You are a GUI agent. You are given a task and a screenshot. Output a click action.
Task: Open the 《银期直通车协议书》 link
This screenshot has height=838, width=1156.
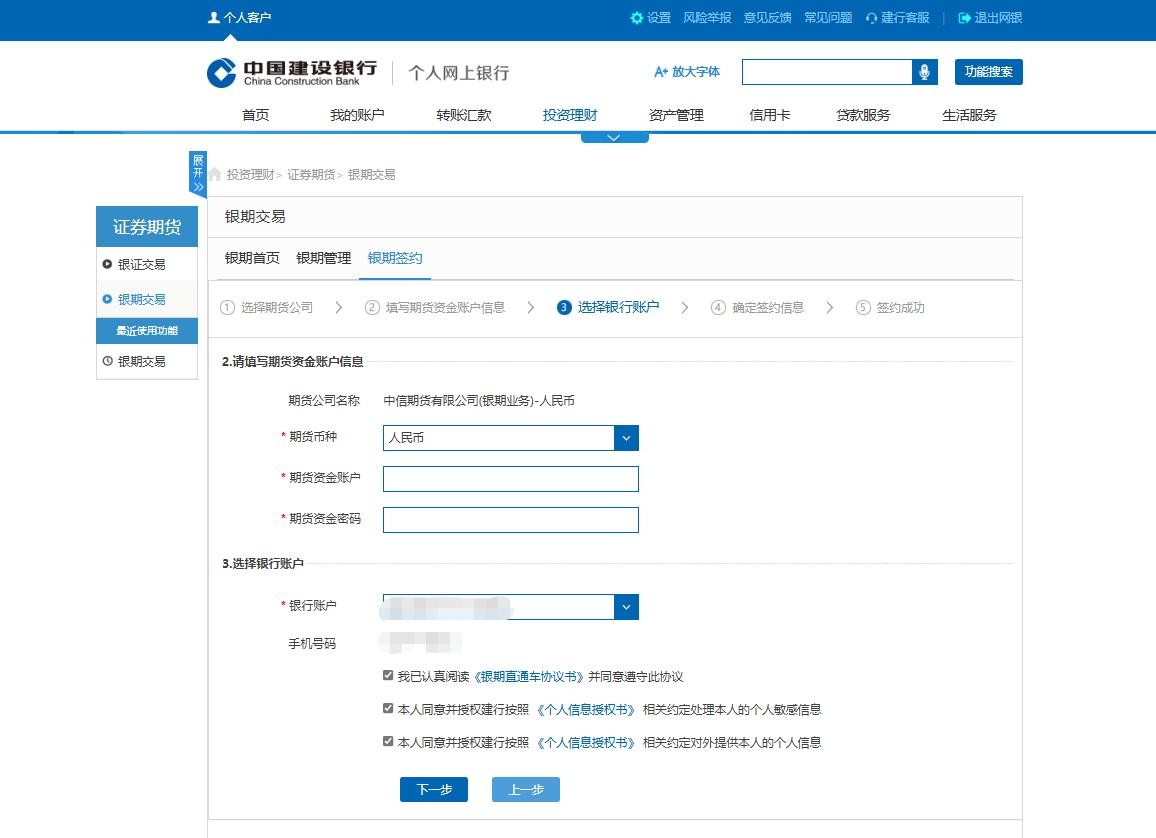point(528,677)
